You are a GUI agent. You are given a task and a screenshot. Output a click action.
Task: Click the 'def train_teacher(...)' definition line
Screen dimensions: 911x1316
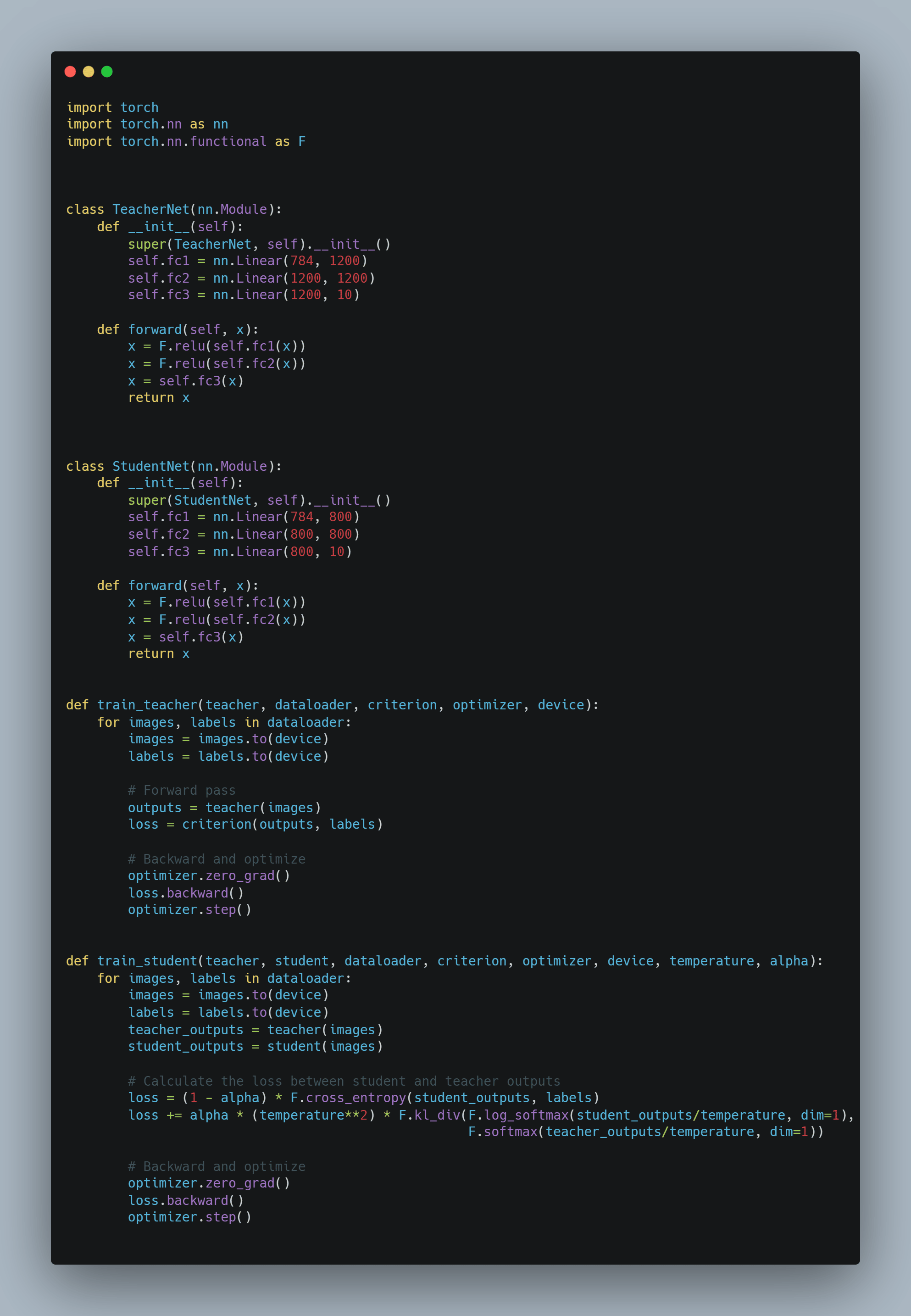[x=332, y=705]
